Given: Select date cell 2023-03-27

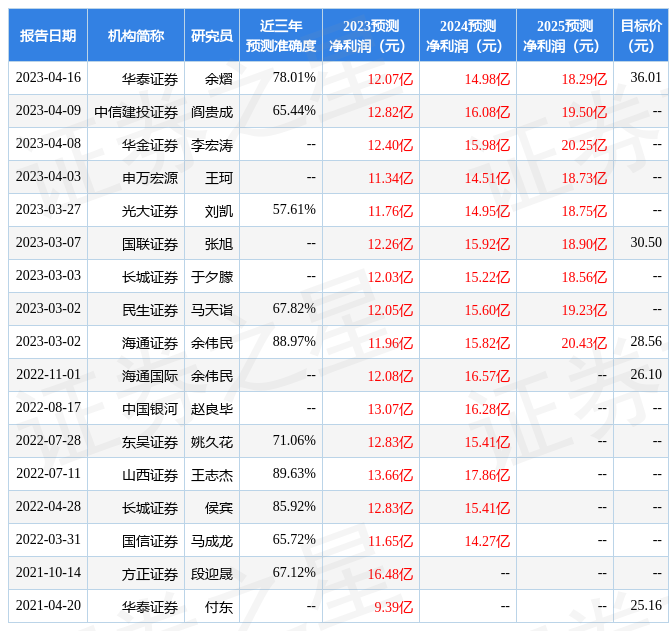Looking at the screenshot, I should point(48,209).
